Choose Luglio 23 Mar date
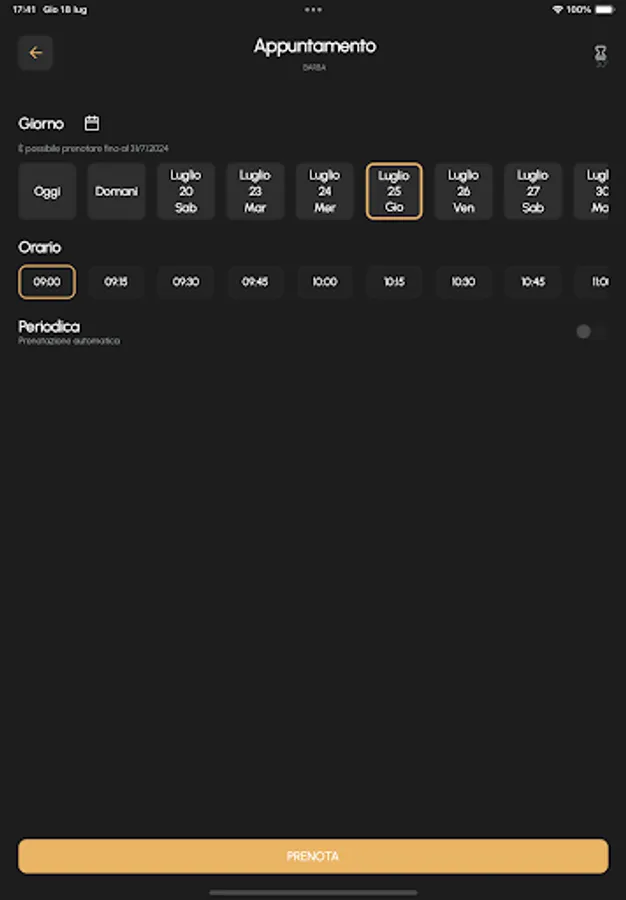The height and width of the screenshot is (900, 626). point(255,191)
